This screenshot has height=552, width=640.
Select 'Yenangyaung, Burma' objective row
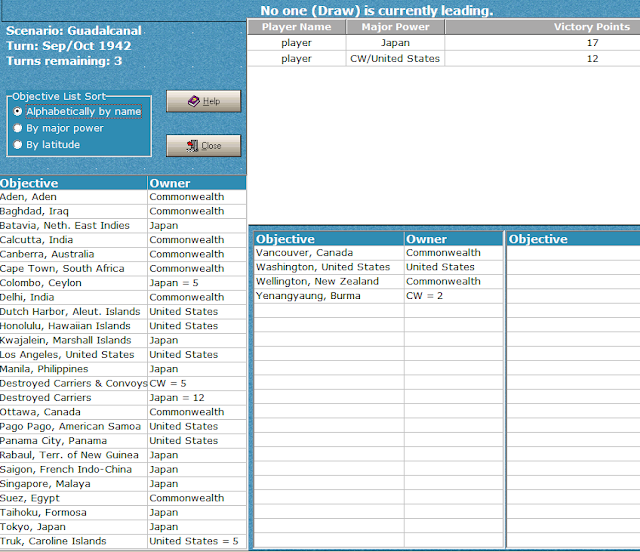(378, 296)
